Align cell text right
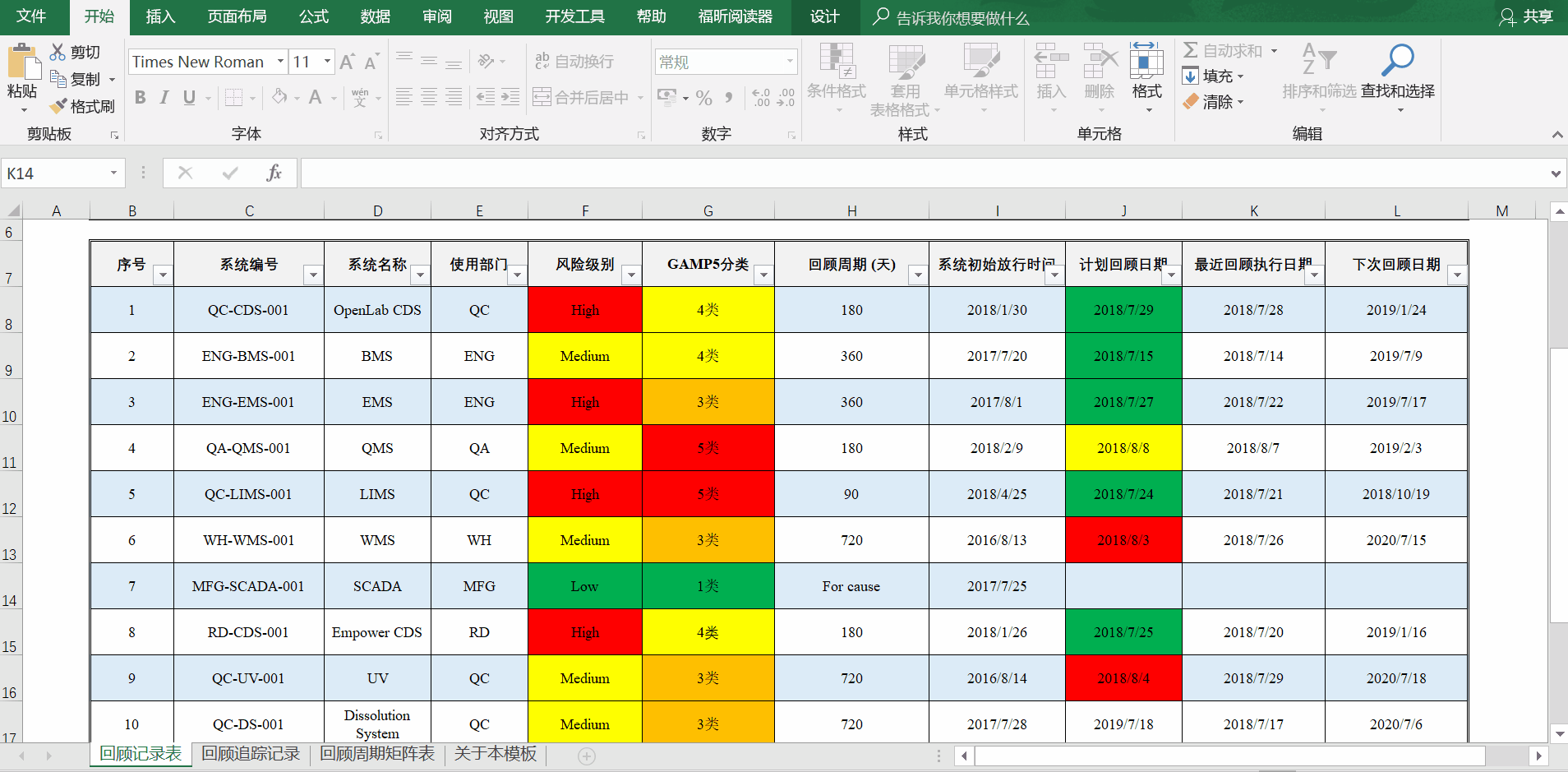 click(x=454, y=97)
